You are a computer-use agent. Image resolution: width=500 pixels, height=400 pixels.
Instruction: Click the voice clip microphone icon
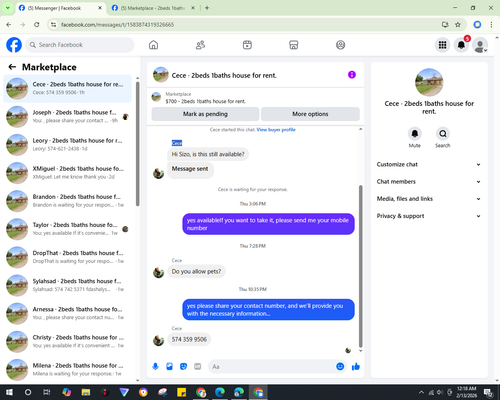(155, 367)
